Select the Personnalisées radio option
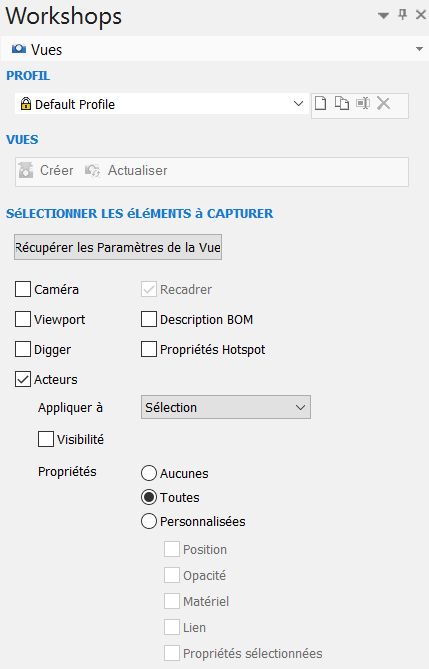Image resolution: width=429 pixels, height=669 pixels. (149, 521)
